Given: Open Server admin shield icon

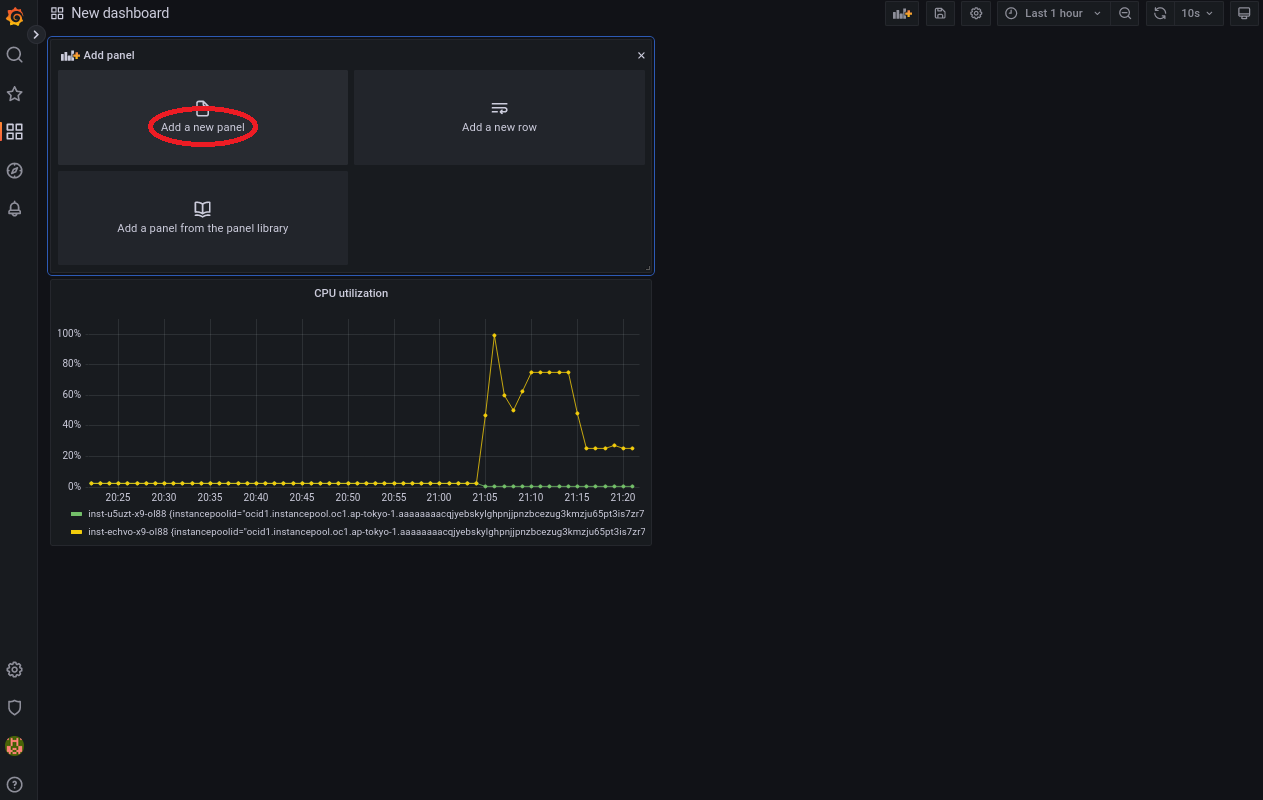Looking at the screenshot, I should tap(15, 708).
